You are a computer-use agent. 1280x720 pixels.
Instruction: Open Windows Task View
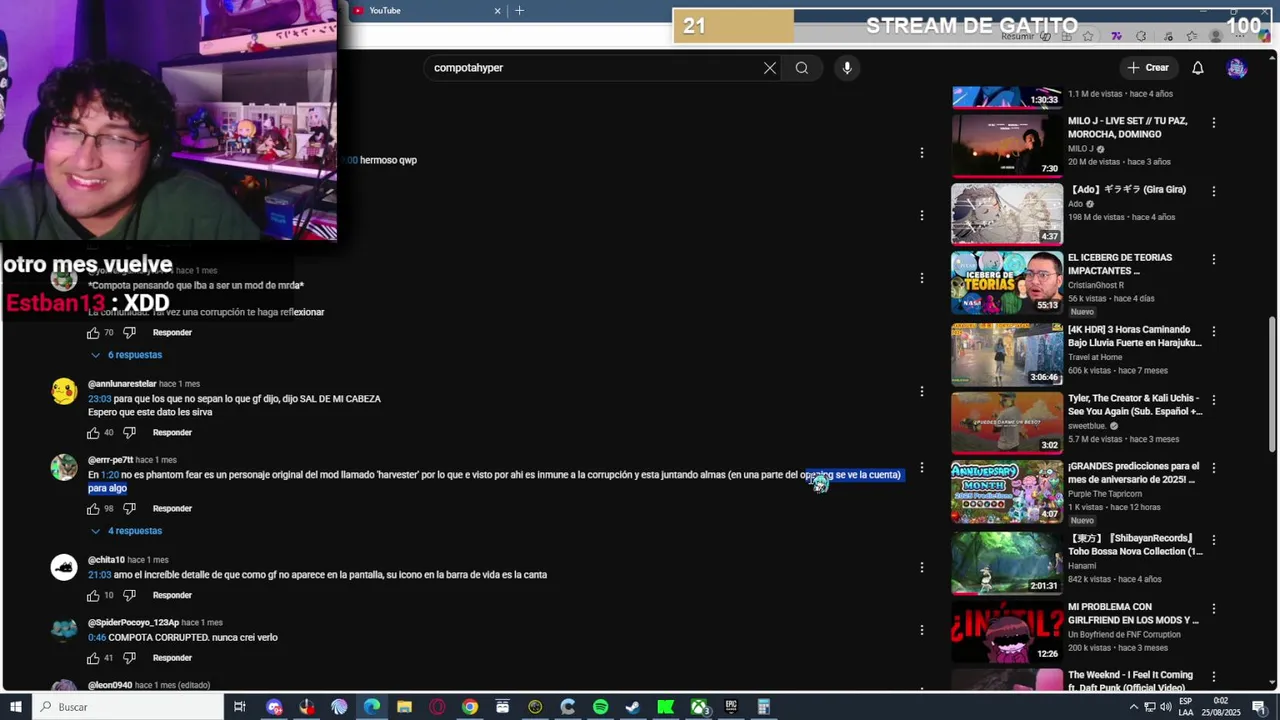pos(240,707)
